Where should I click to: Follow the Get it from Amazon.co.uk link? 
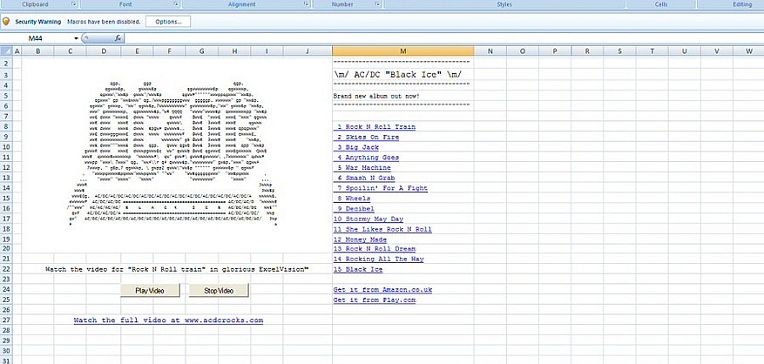[383, 289]
